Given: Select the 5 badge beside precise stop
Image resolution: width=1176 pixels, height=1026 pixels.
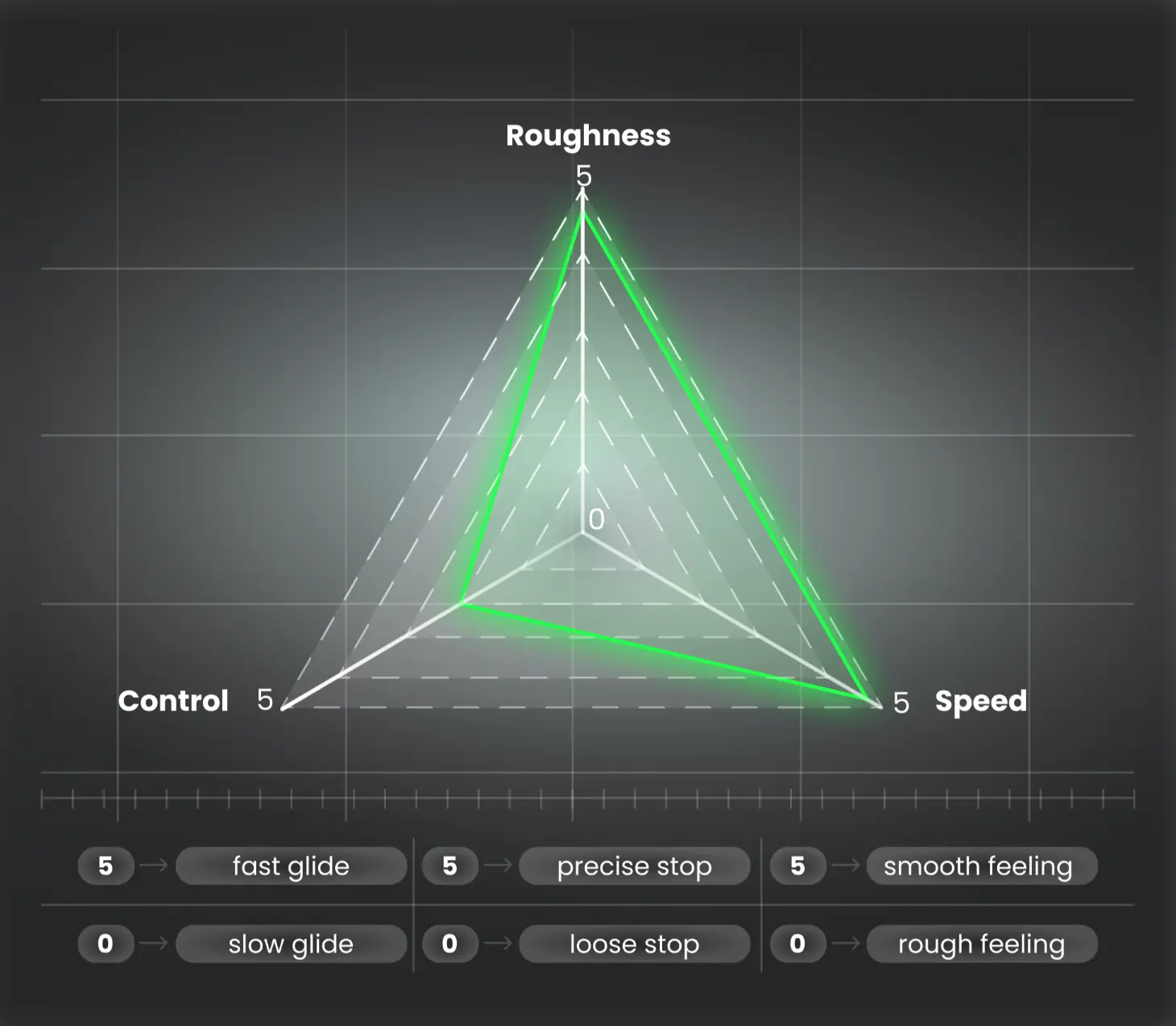Looking at the screenshot, I should [x=449, y=866].
